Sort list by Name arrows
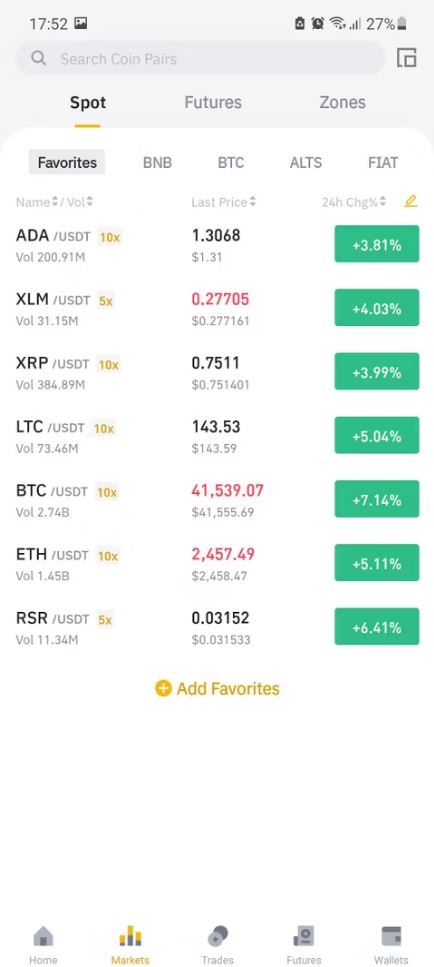434x967 pixels. [54, 202]
